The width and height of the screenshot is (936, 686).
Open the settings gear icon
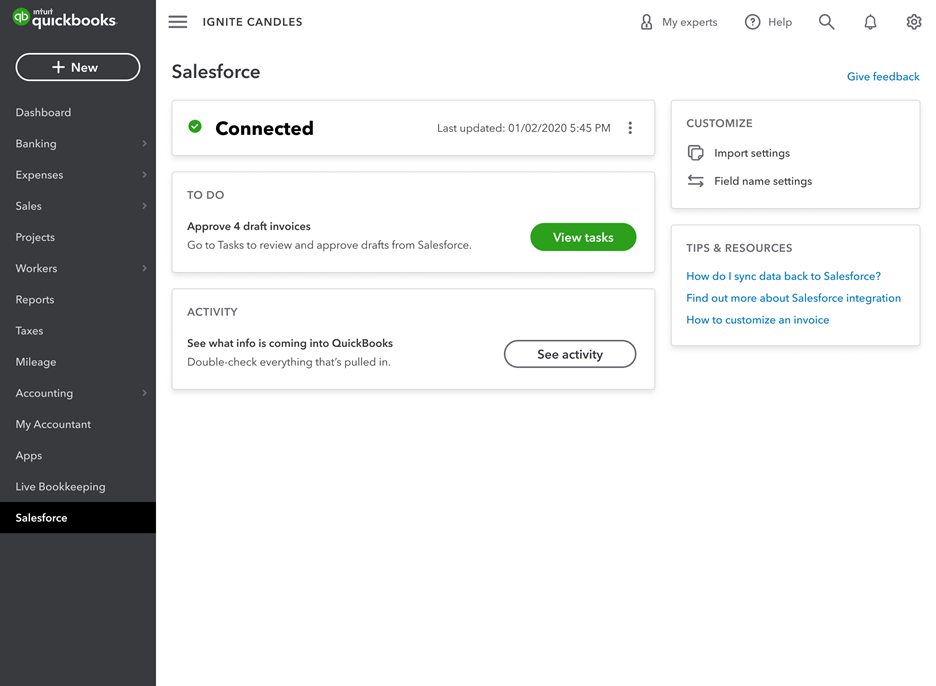(x=913, y=22)
